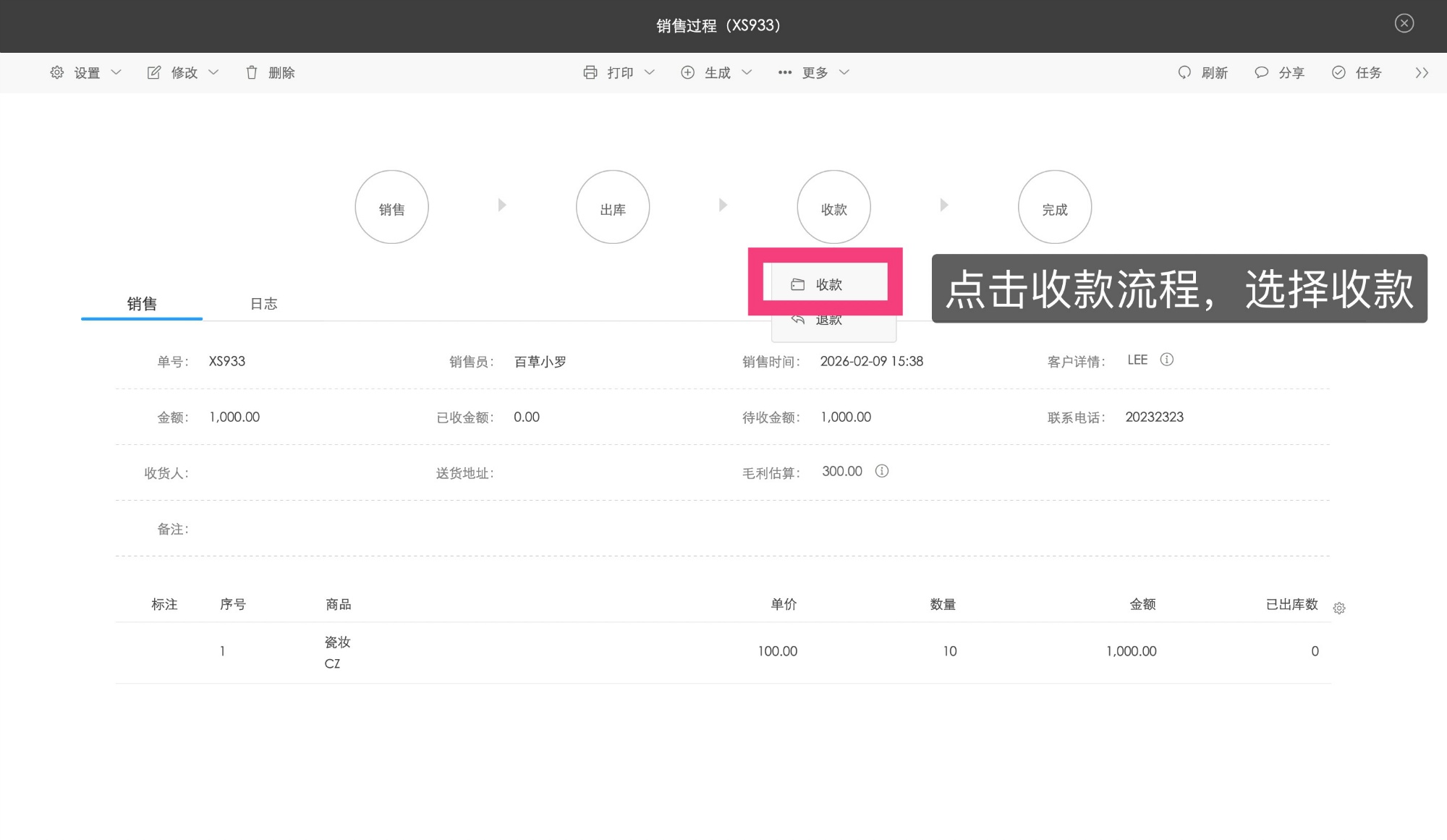Image resolution: width=1447 pixels, height=840 pixels.
Task: Select 收款 from the popup menu
Action: [828, 284]
